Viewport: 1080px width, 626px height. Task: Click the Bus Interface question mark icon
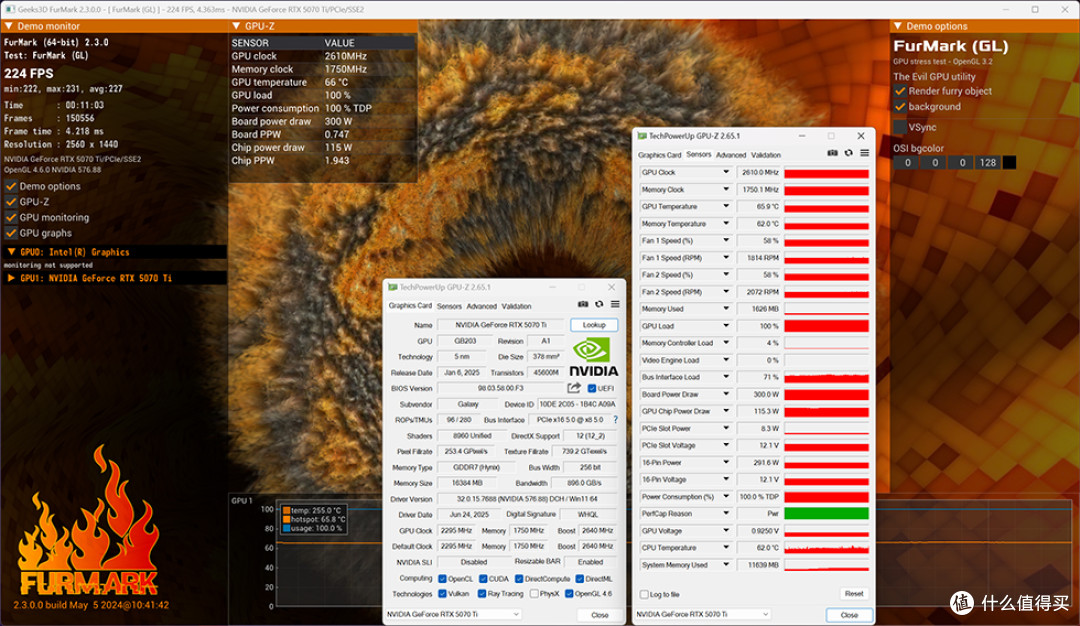615,419
